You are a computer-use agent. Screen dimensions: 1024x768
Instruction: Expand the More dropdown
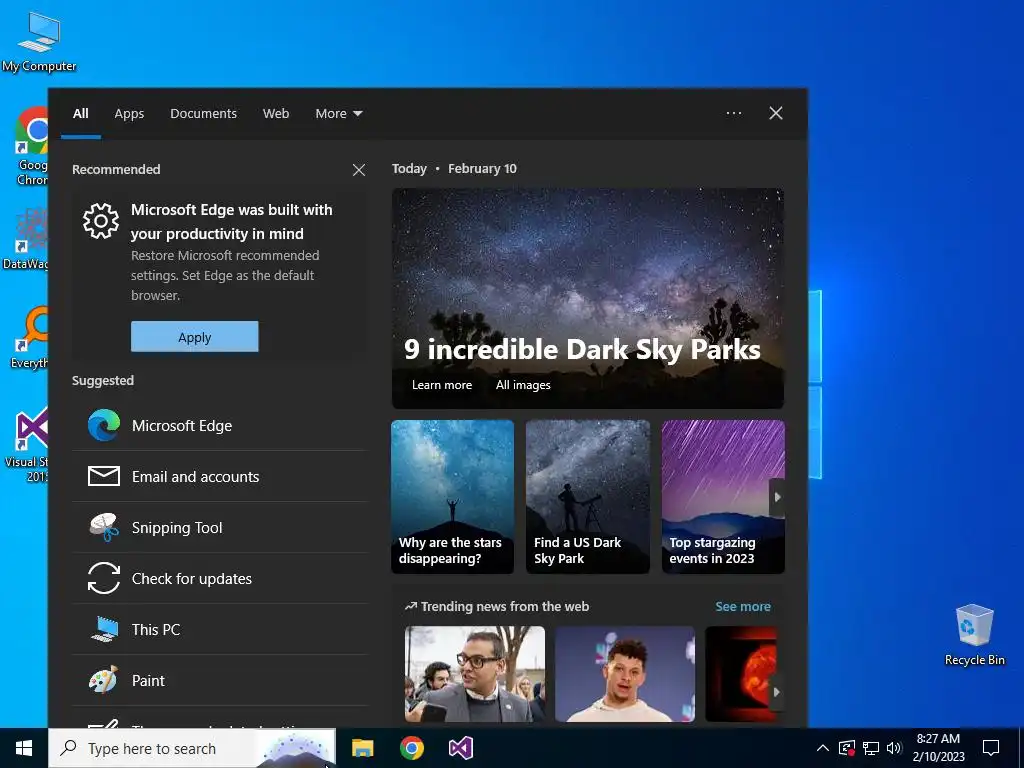tap(338, 113)
